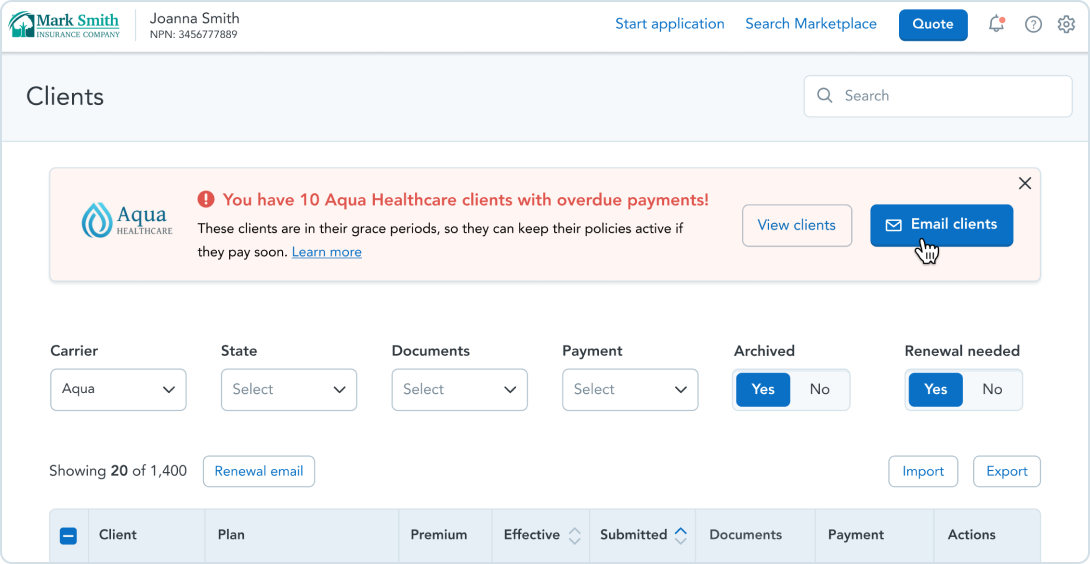This screenshot has width=1090, height=564.
Task: Click the Aqua Healthcare logo
Action: click(x=127, y=218)
